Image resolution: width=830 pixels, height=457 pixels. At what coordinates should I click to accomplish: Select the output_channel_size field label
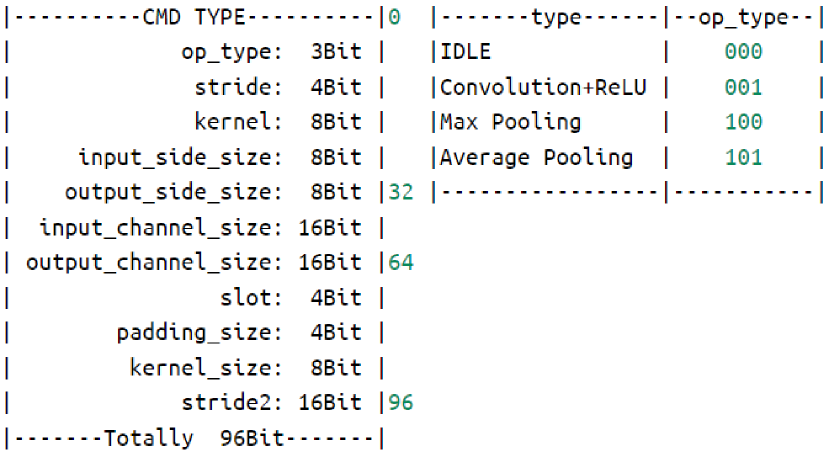pyautogui.click(x=153, y=262)
